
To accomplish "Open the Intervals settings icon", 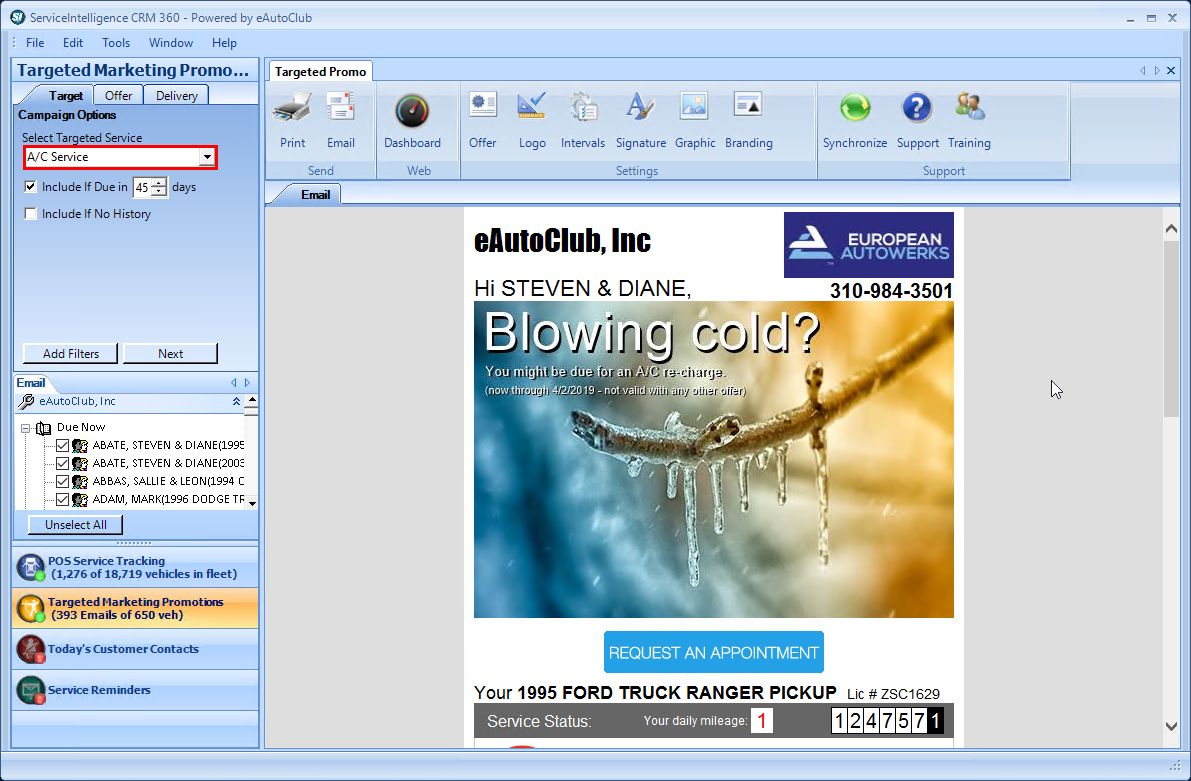I will pos(583,106).
